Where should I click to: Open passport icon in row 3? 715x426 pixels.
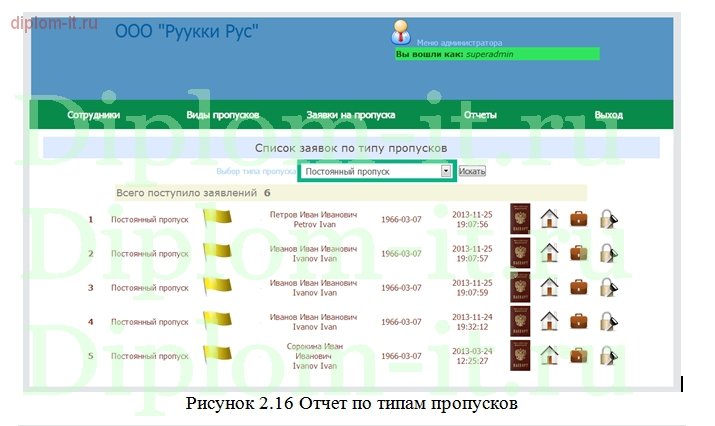pyautogui.click(x=520, y=287)
